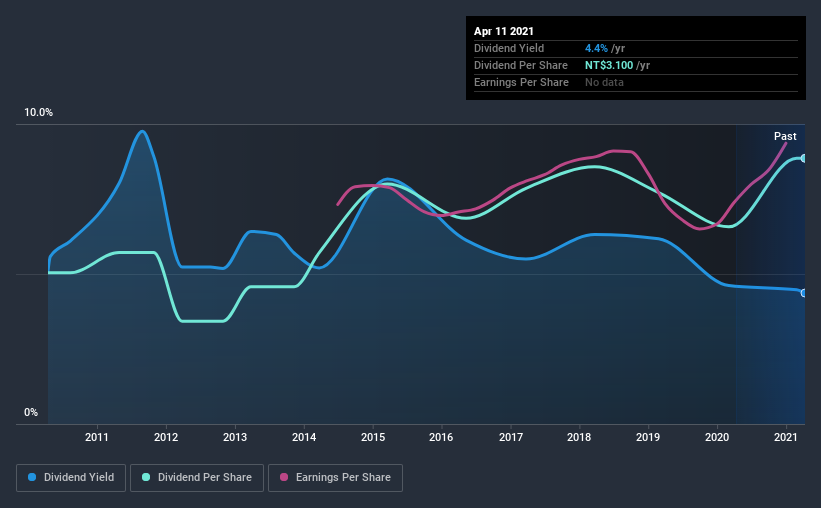The width and height of the screenshot is (821, 508).
Task: Click the 2019 x-axis label
Action: coord(648,437)
